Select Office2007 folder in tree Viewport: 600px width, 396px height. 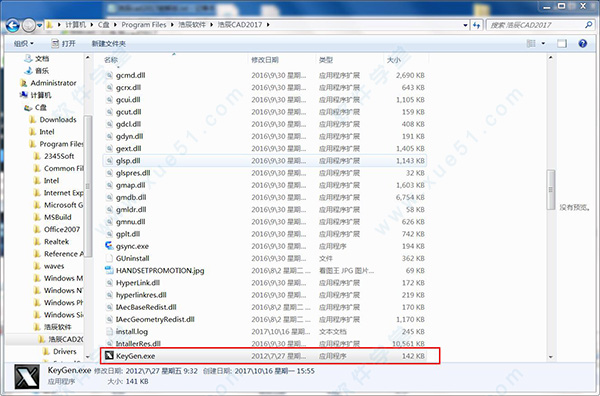62,229
